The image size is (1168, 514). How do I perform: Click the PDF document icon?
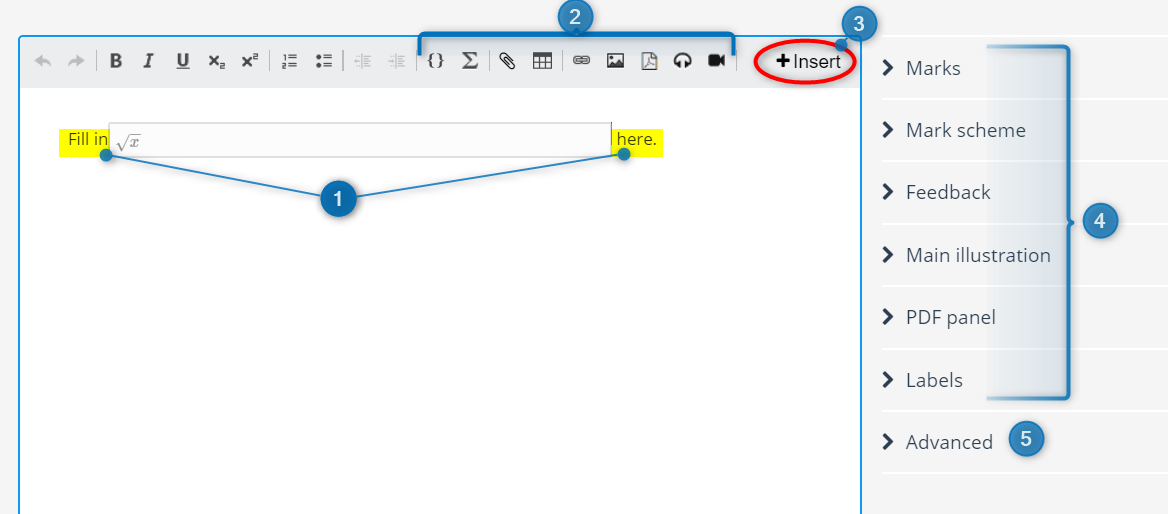[650, 62]
